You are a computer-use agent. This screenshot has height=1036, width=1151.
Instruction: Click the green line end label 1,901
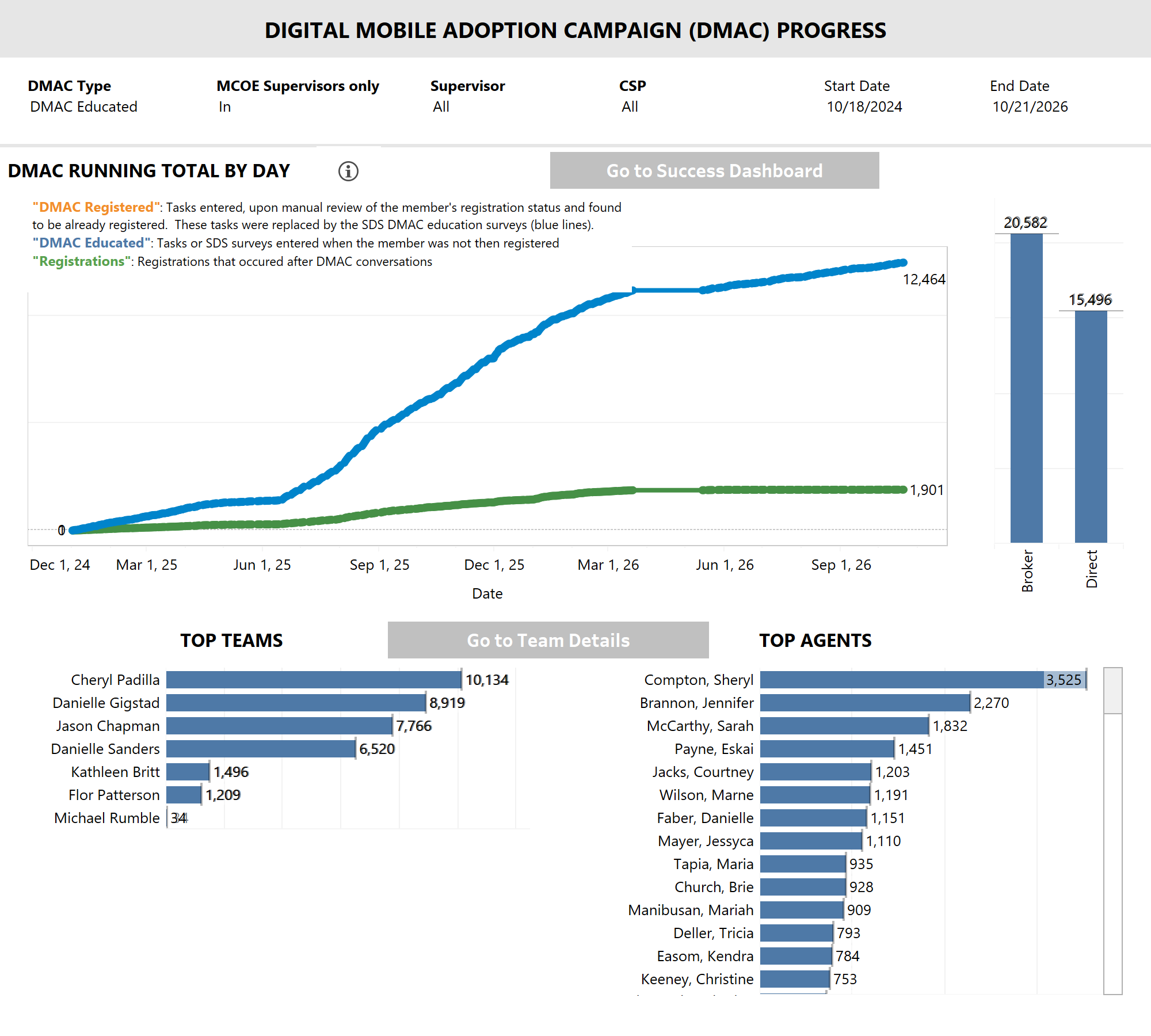(x=927, y=490)
